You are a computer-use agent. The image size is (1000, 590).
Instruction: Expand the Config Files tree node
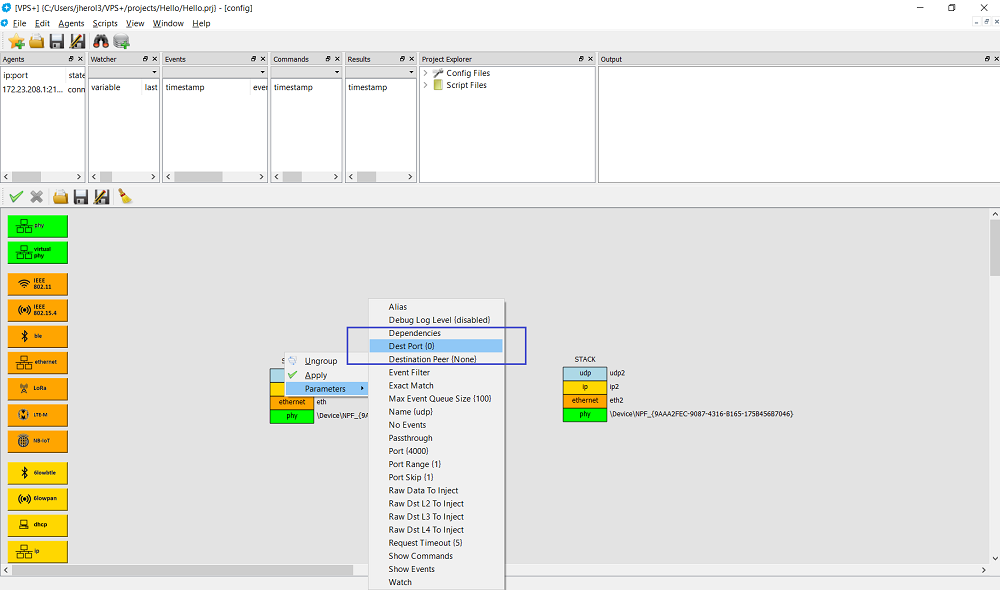pos(426,73)
